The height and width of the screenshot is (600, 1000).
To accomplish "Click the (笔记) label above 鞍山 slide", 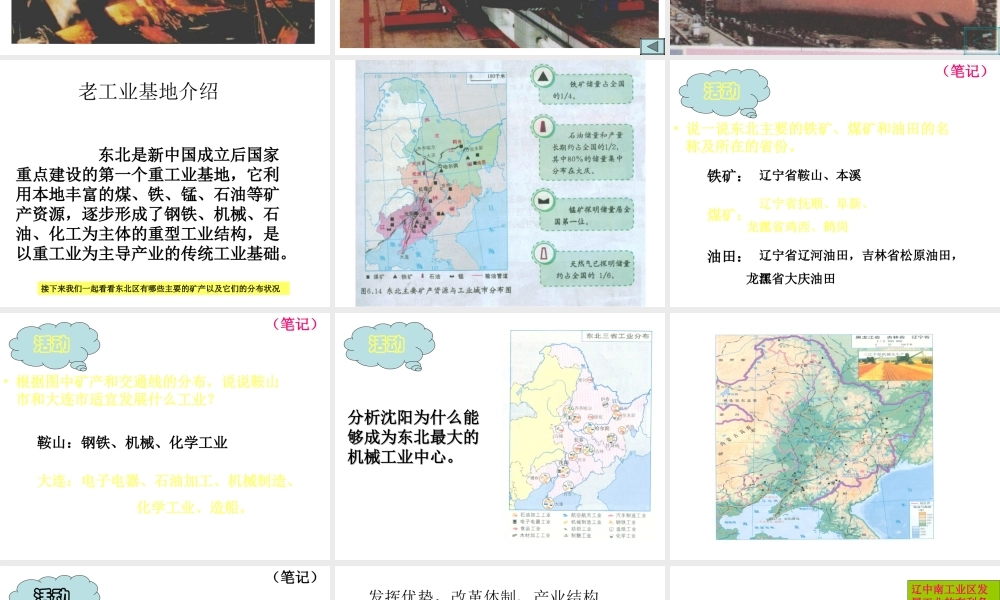I will pos(295,324).
